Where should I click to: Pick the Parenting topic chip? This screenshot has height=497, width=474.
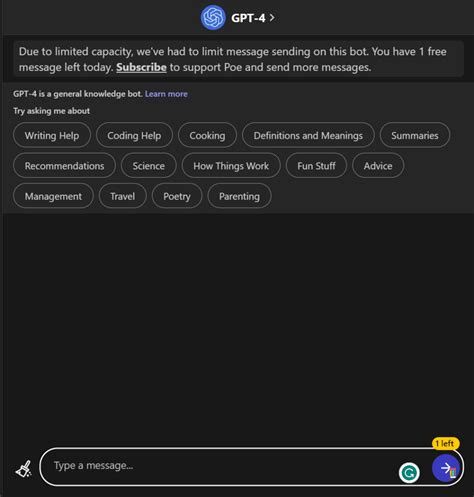239,196
